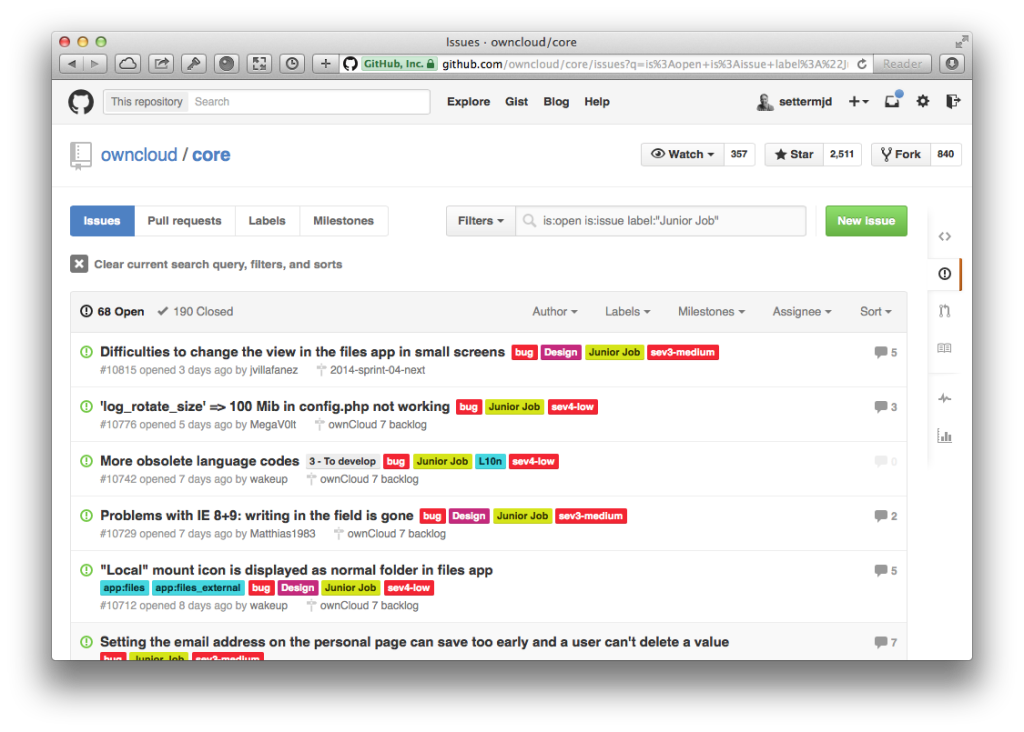Click the clear search X icon

point(79,264)
